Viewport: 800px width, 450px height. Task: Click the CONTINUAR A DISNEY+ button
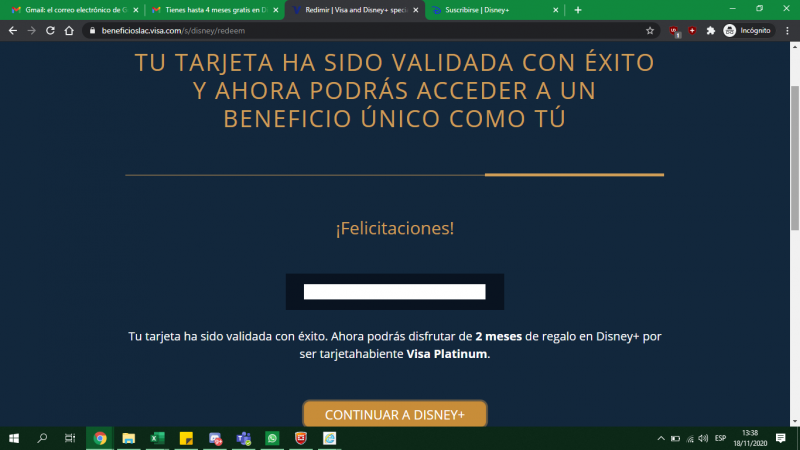395,414
